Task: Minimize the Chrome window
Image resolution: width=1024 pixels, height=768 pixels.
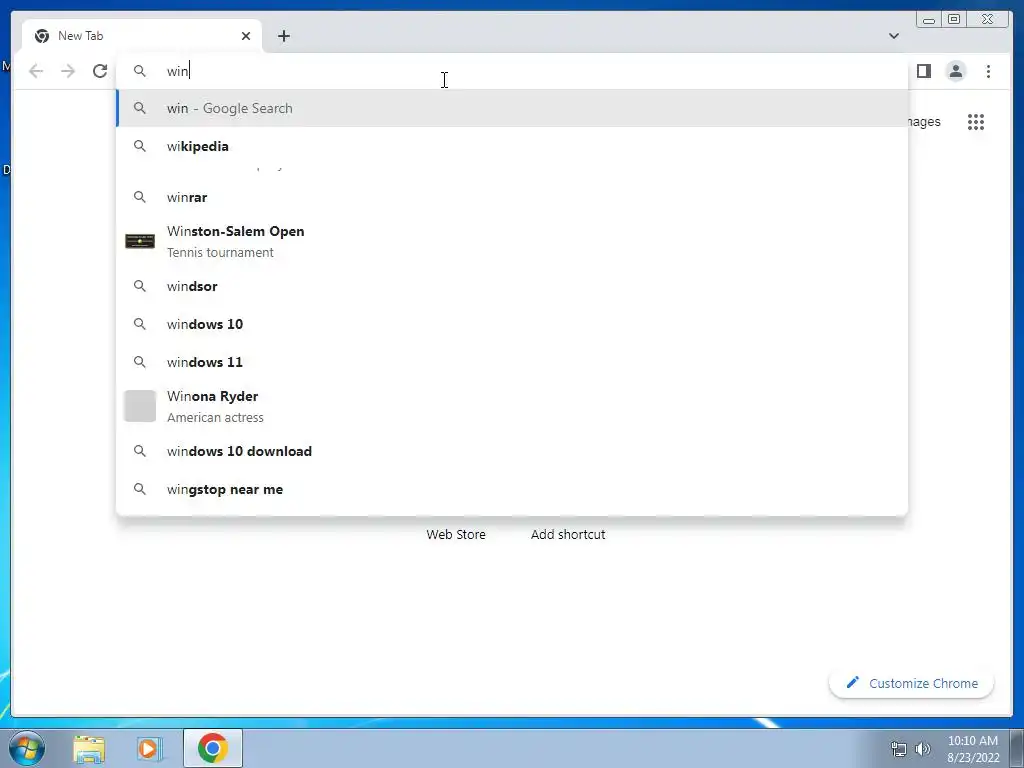Action: (x=929, y=20)
